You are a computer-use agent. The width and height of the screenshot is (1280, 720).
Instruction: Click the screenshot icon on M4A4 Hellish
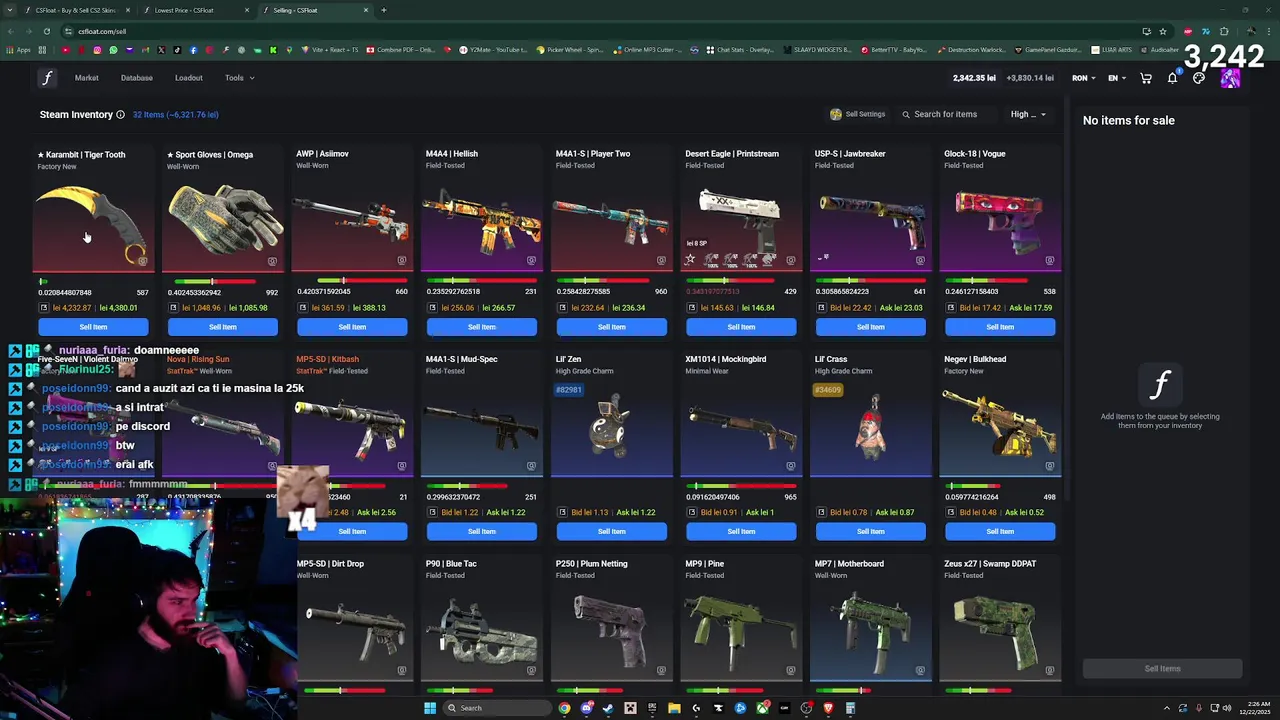(x=531, y=261)
